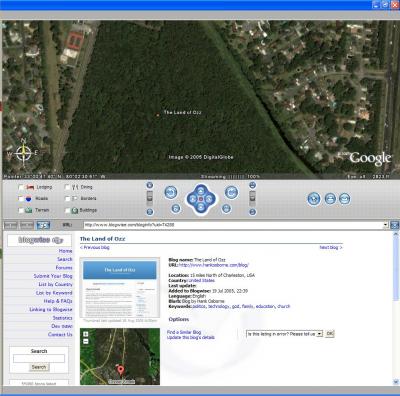This screenshot has height=396, width=400.
Task: Adjust the left zoom slider handle
Action: (x=150, y=198)
